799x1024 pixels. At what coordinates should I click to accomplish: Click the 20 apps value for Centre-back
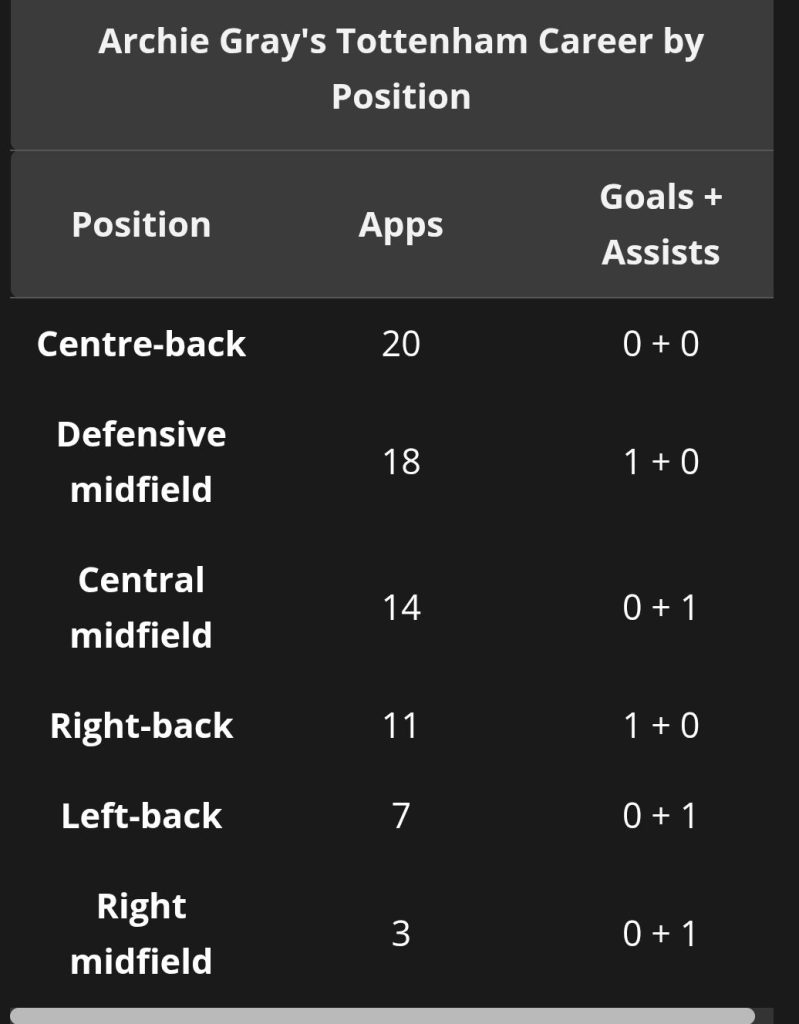coord(401,344)
